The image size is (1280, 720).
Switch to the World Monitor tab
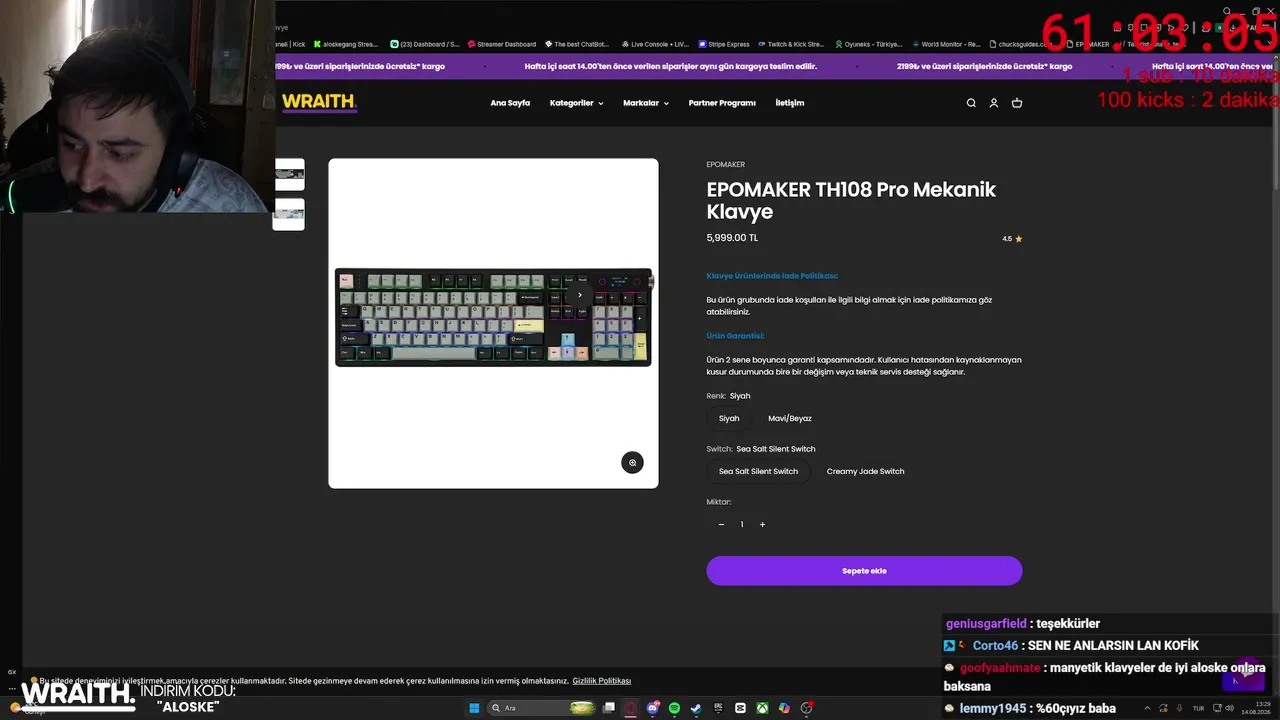(945, 44)
